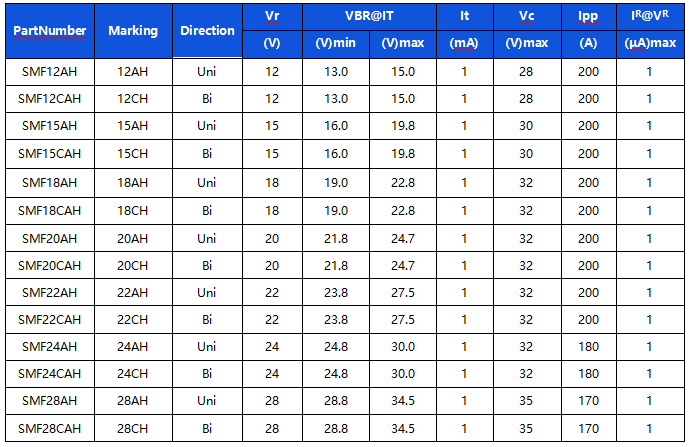
Task: Select the 18AH marking cell
Action: tap(132, 182)
